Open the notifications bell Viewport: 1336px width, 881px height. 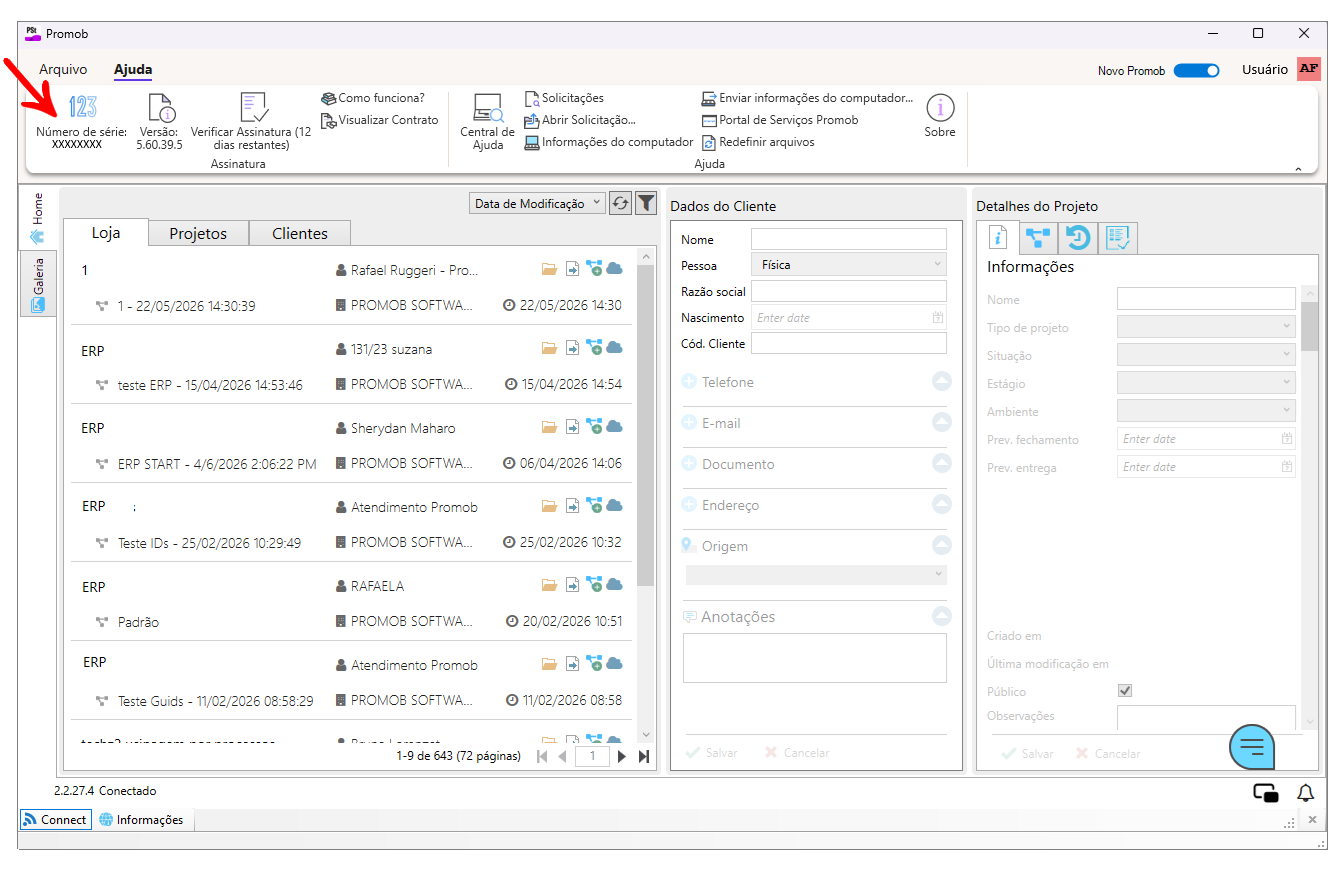(1306, 793)
